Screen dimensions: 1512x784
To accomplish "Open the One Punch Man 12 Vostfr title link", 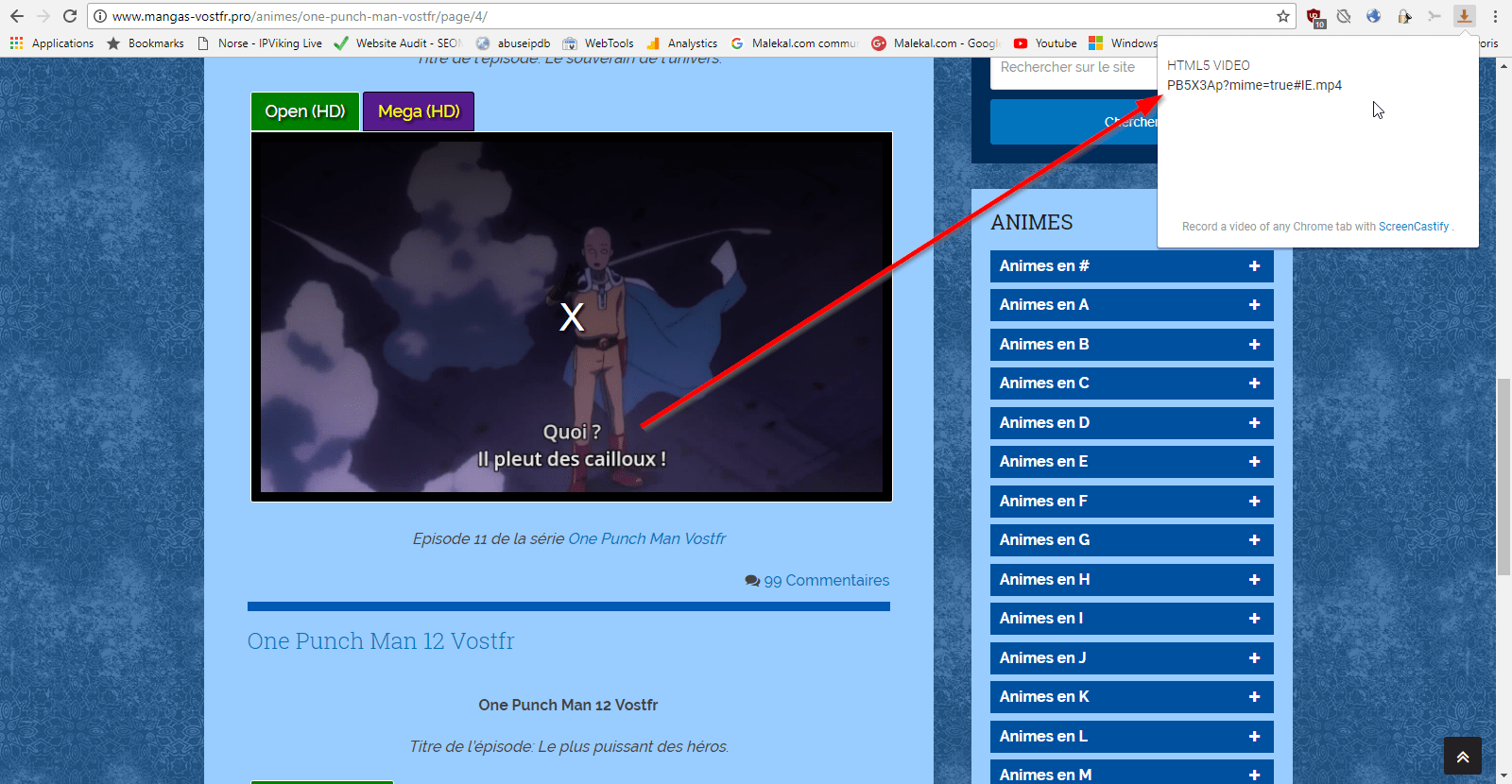I will 381,640.
